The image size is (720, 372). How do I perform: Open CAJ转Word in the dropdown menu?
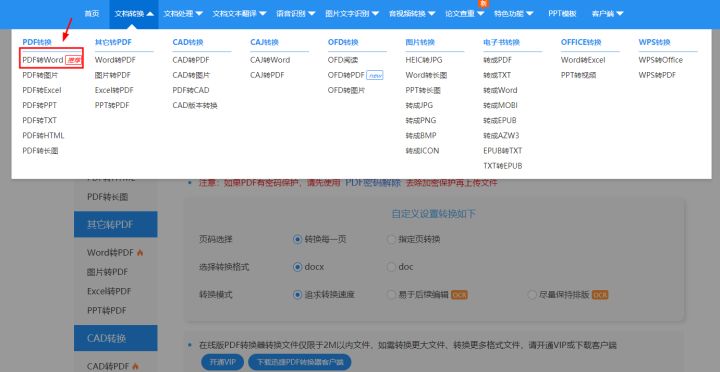click(x=270, y=60)
